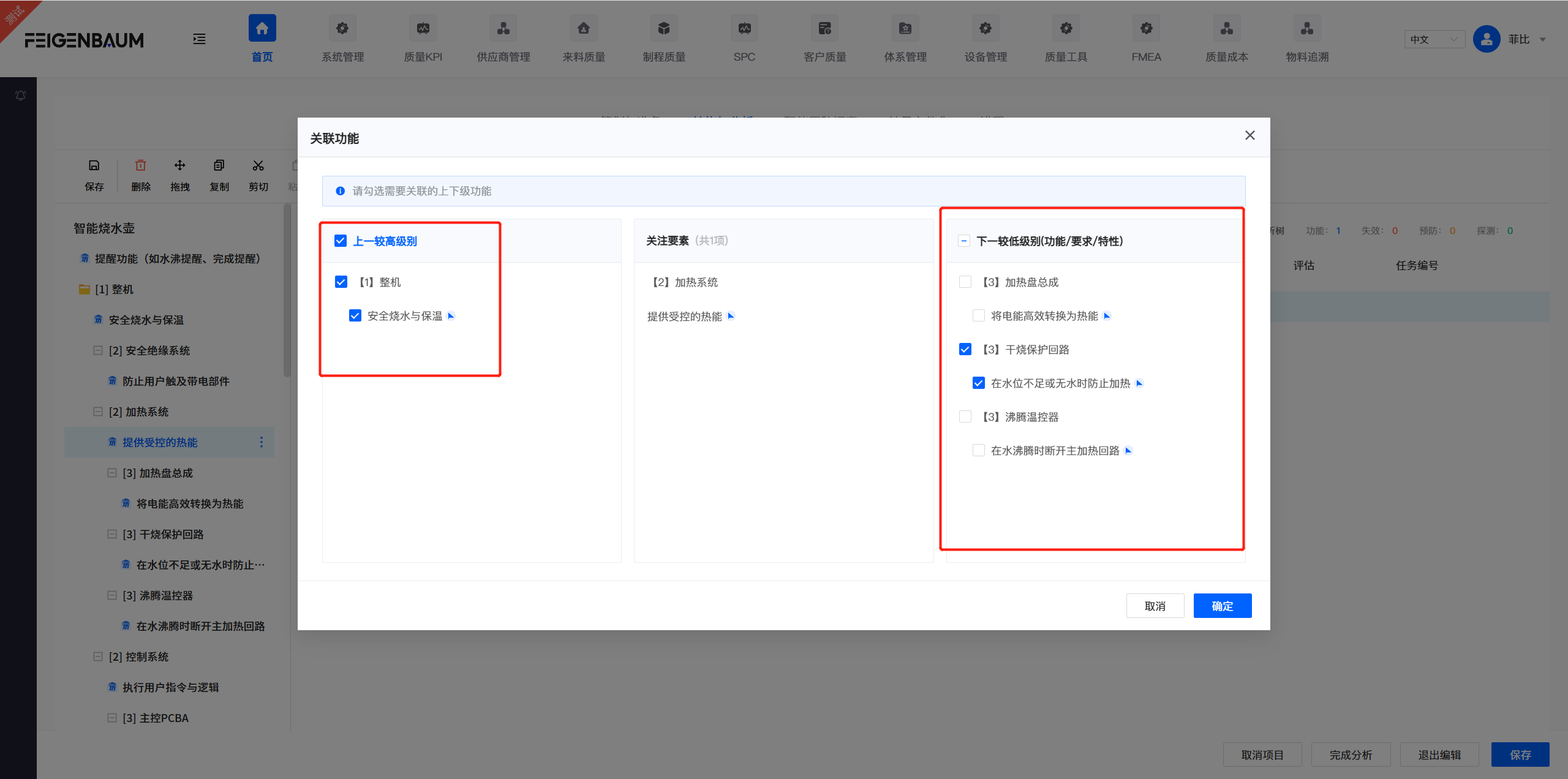Image resolution: width=1568 pixels, height=779 pixels.
Task: Open the notification bell
Action: click(x=20, y=95)
